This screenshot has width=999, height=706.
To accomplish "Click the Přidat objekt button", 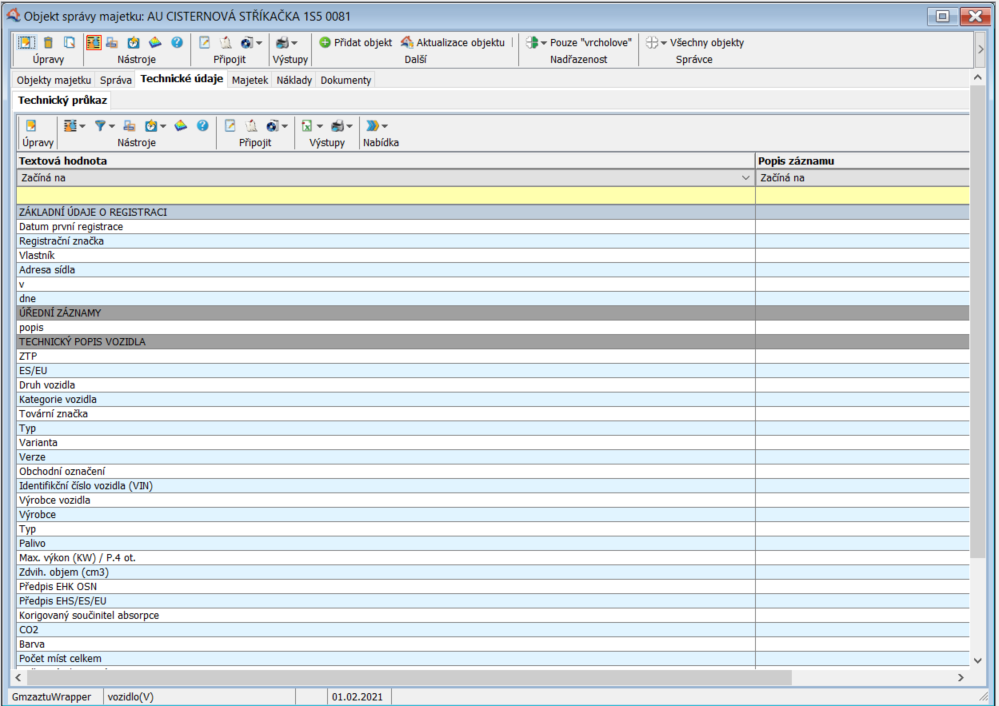I will point(356,43).
